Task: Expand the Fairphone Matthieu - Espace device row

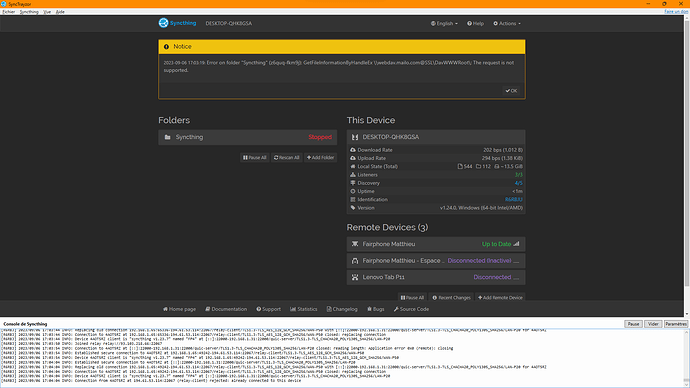Action: point(436,261)
